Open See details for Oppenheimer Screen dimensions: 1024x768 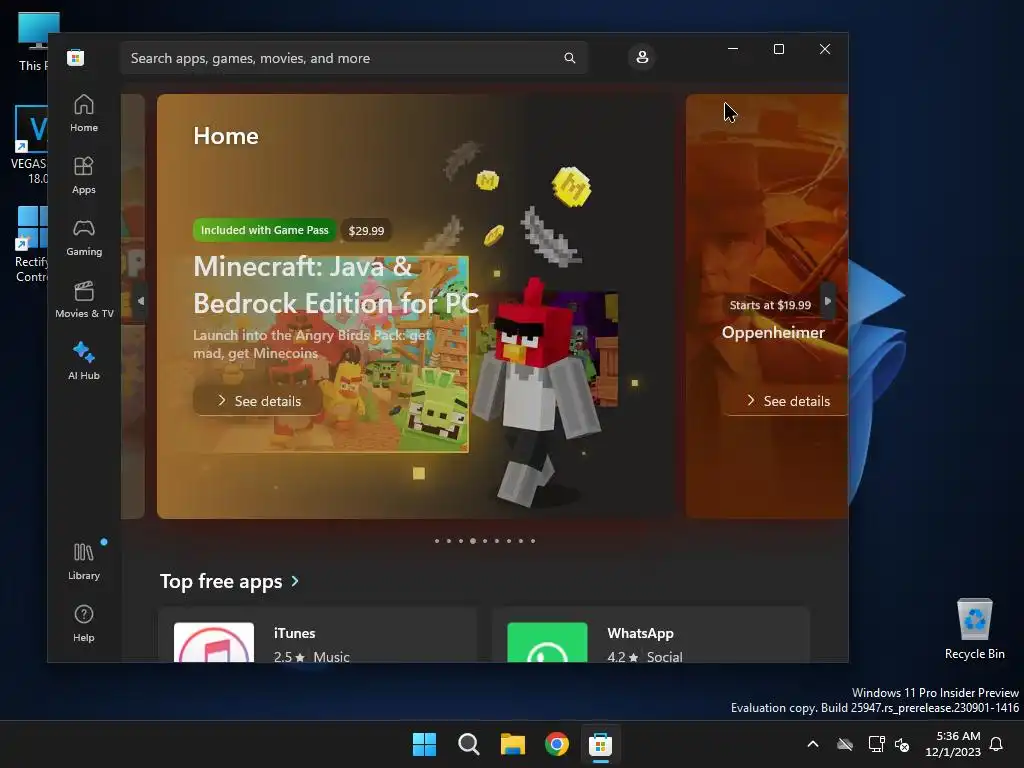[787, 401]
